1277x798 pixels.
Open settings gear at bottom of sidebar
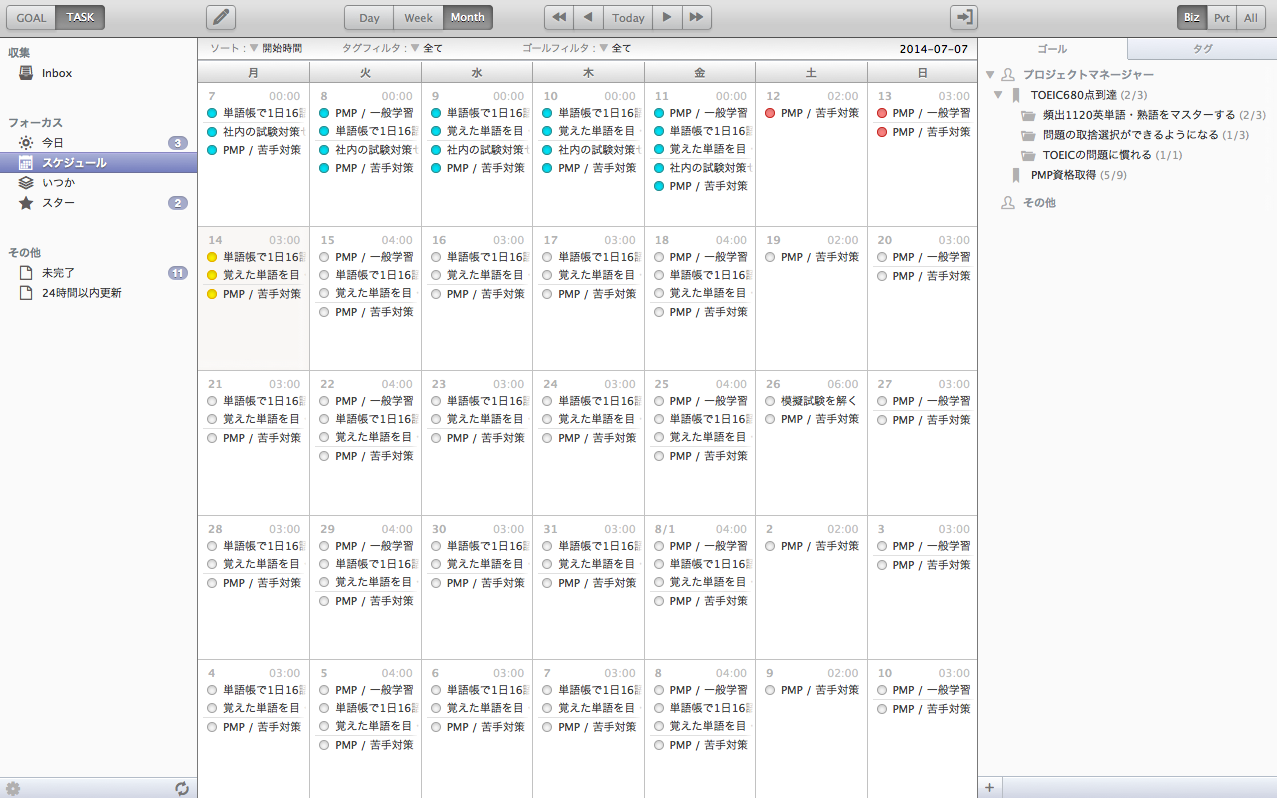pos(13,788)
